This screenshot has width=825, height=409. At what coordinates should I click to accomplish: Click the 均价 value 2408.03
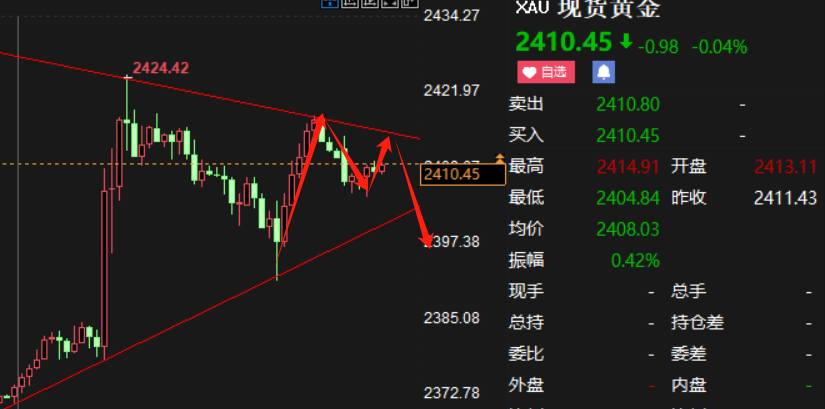pos(628,229)
